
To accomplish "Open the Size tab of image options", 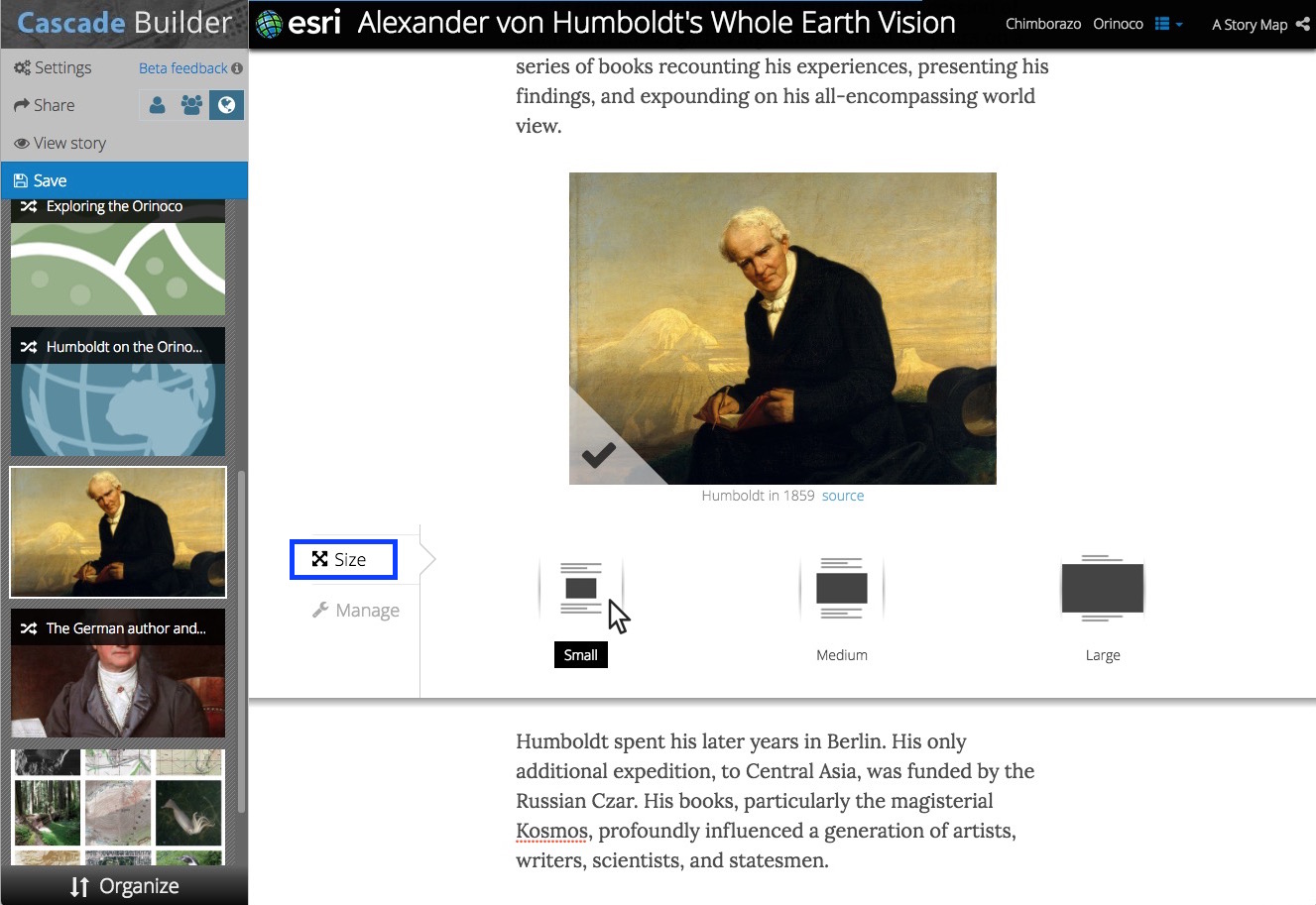I will click(x=343, y=559).
